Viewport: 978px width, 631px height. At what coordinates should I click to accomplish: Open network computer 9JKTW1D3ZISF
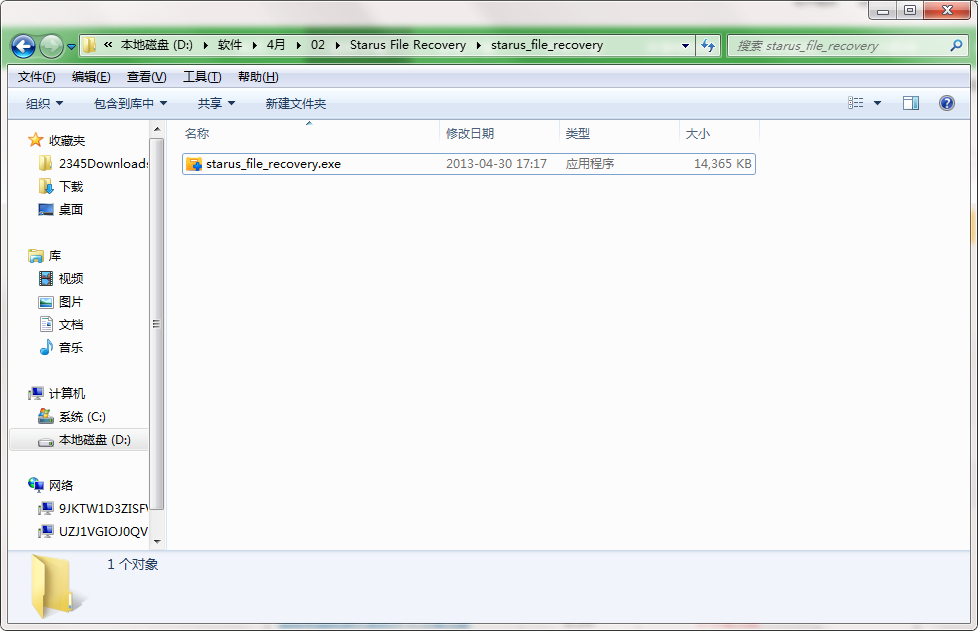[104, 509]
